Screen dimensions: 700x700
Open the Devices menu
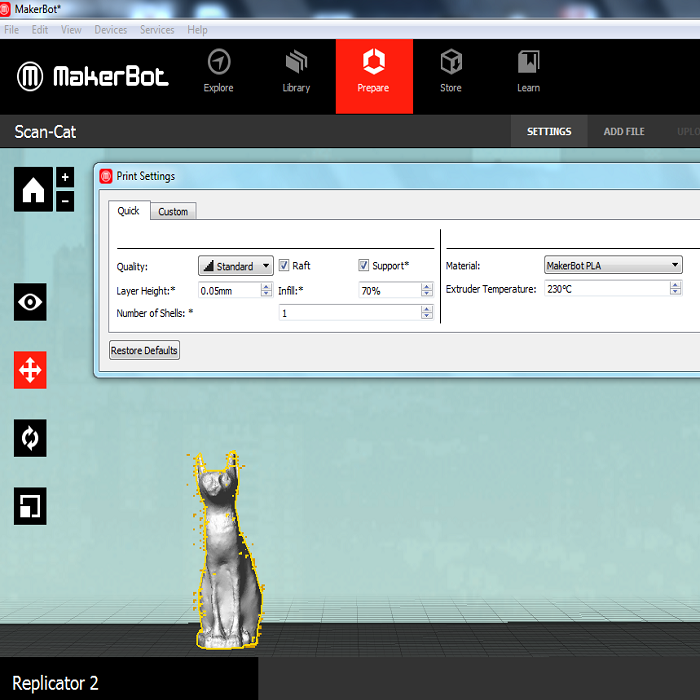click(x=111, y=30)
